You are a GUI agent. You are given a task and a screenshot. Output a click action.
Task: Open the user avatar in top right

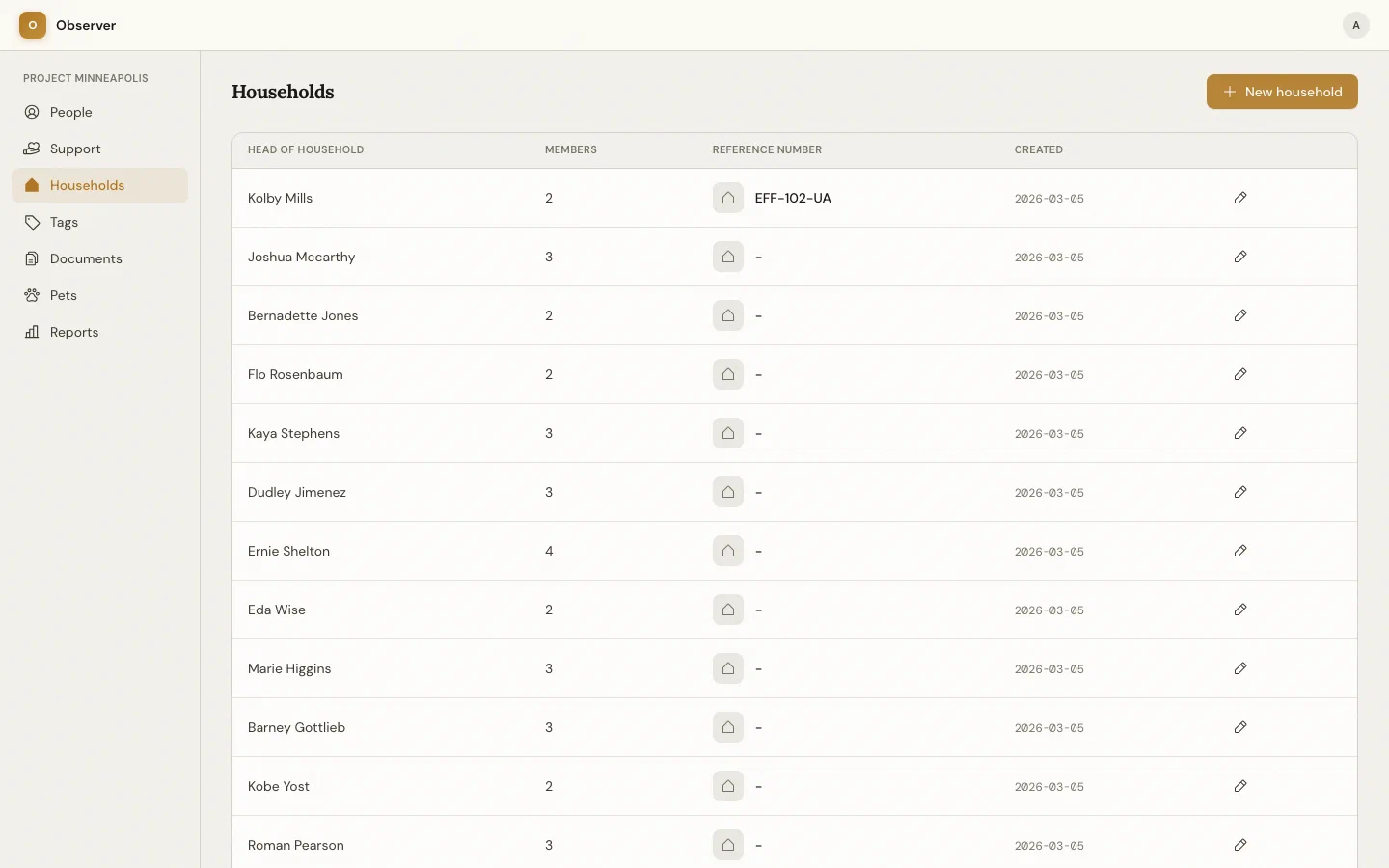(1355, 25)
